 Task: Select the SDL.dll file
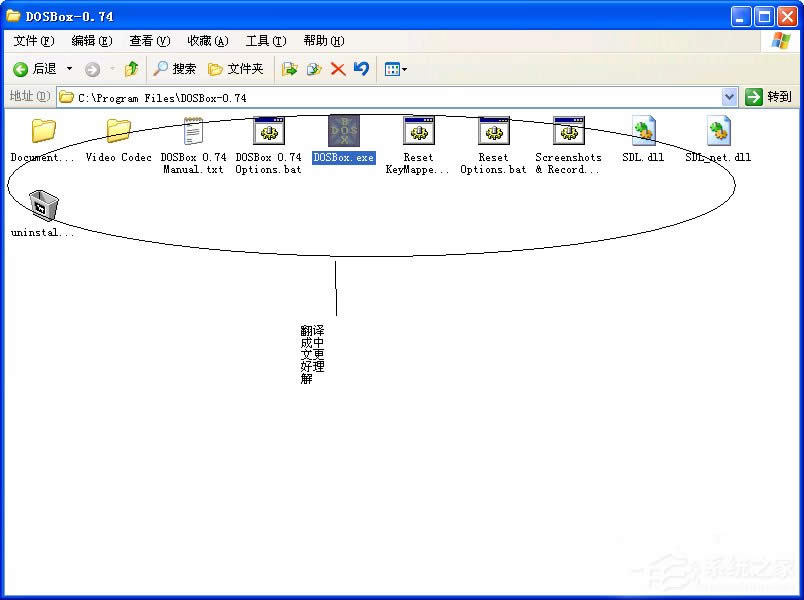click(643, 131)
